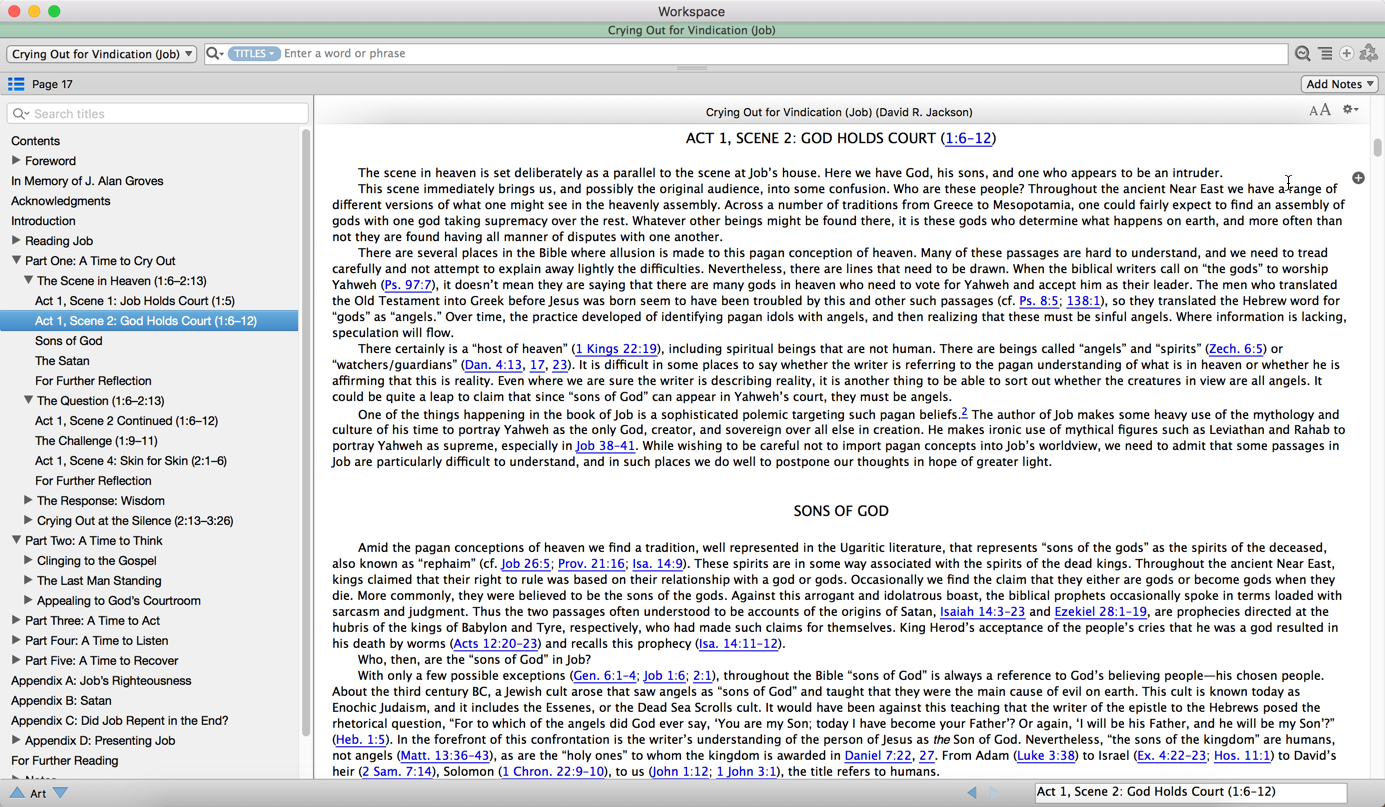Viewport: 1385px width, 807px height.
Task: Open the gear display settings menu
Action: 1350,110
